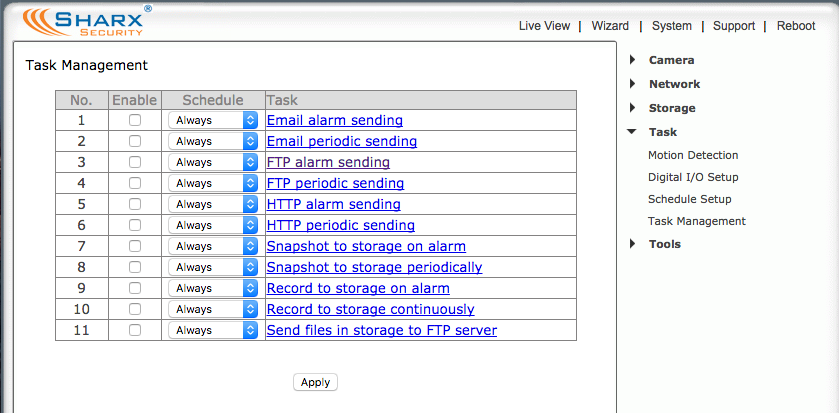
Task: Expand the Storage section arrow
Action: click(632, 108)
